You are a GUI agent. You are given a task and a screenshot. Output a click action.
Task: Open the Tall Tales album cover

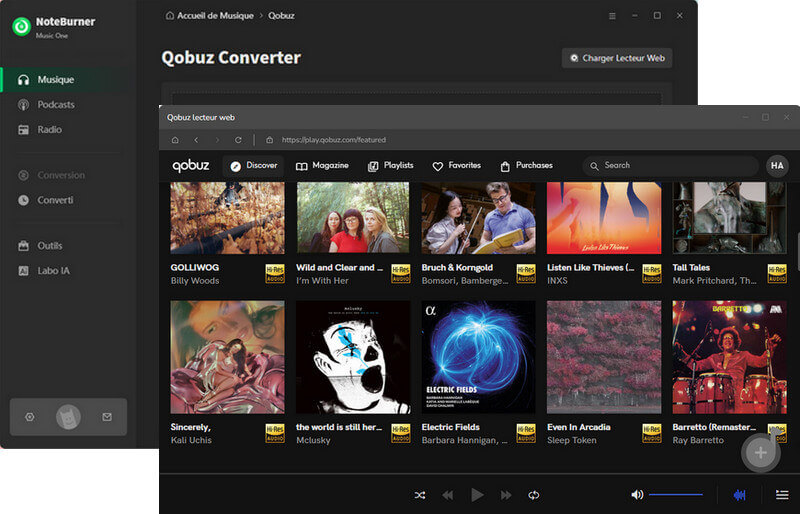click(730, 218)
